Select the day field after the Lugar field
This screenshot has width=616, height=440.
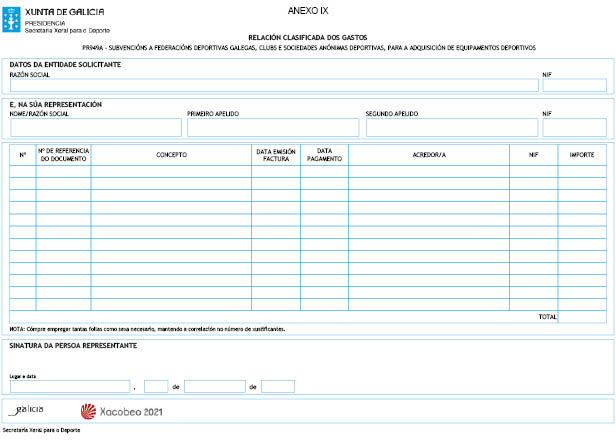pyautogui.click(x=156, y=386)
